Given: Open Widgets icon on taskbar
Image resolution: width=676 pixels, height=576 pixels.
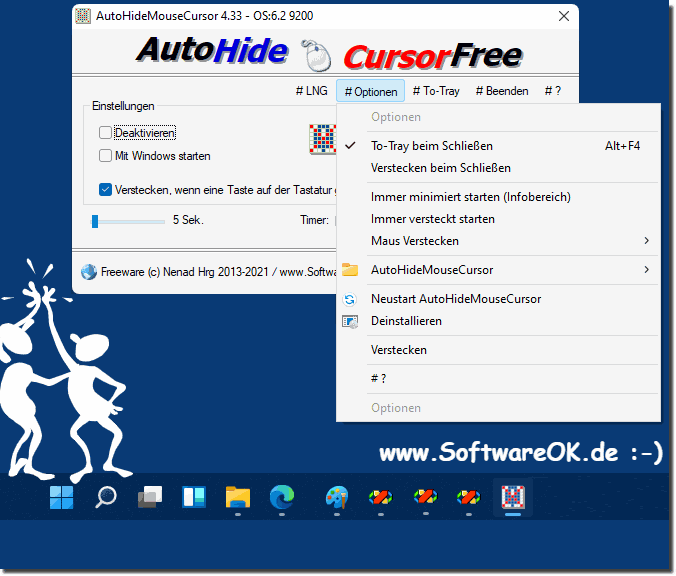Looking at the screenshot, I should [194, 497].
